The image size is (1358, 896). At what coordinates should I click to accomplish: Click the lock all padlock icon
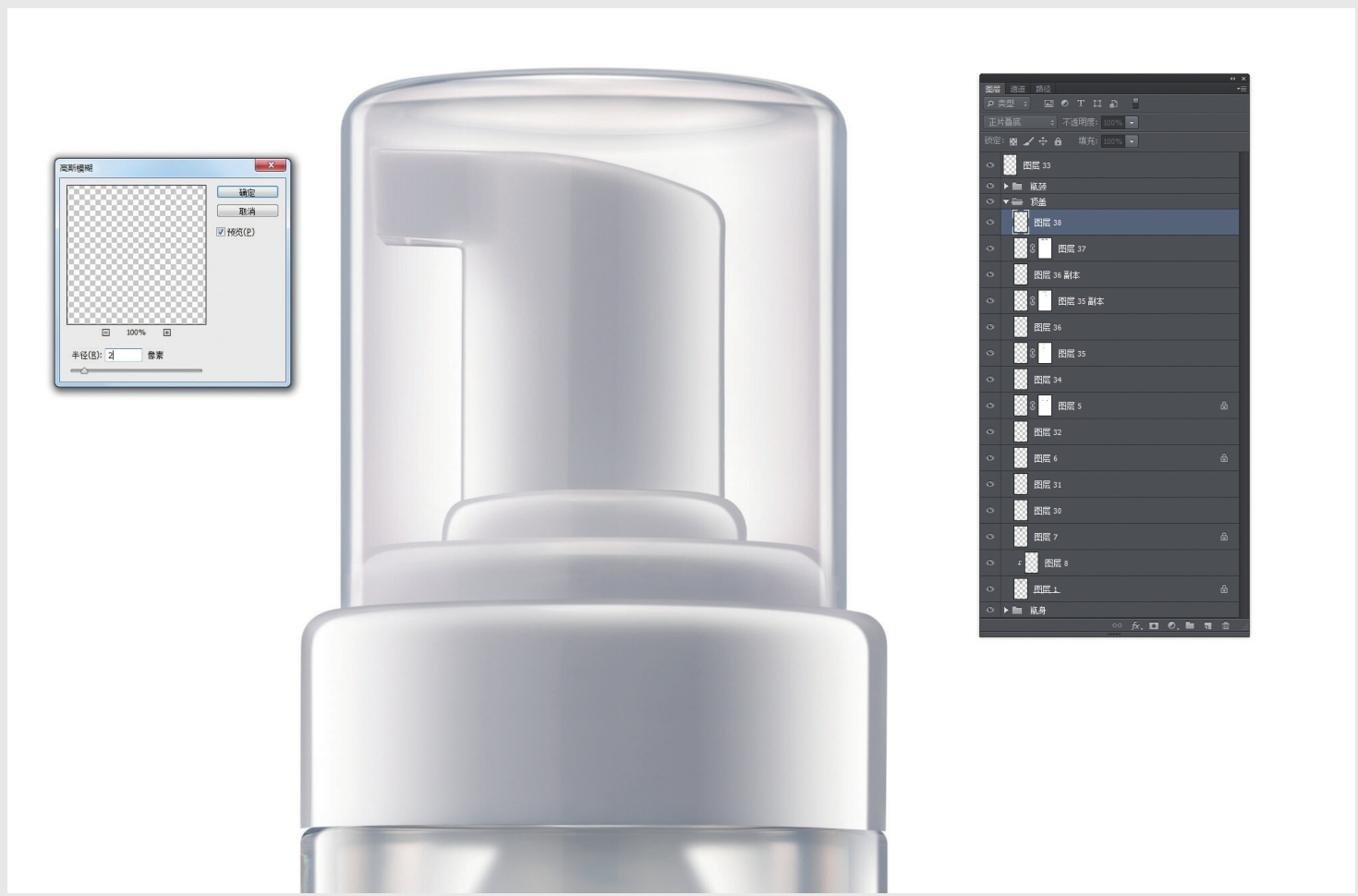[1058, 141]
